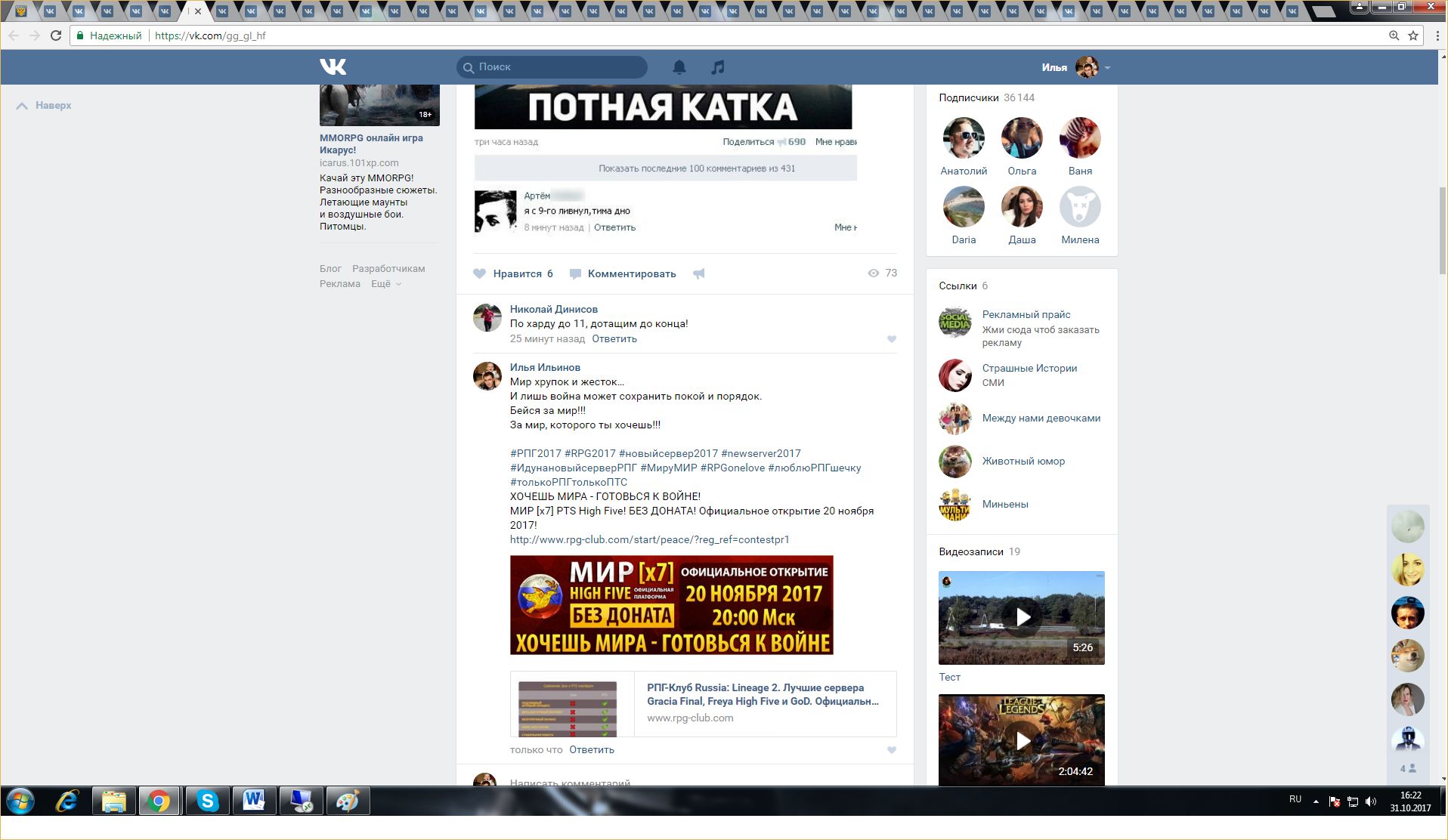This screenshot has height=840, width=1448.
Task: Play the Тест video
Action: 1022,618
